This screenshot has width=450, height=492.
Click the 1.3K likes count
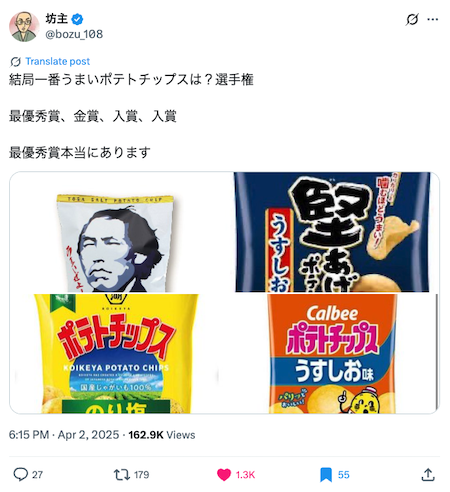pyautogui.click(x=245, y=475)
